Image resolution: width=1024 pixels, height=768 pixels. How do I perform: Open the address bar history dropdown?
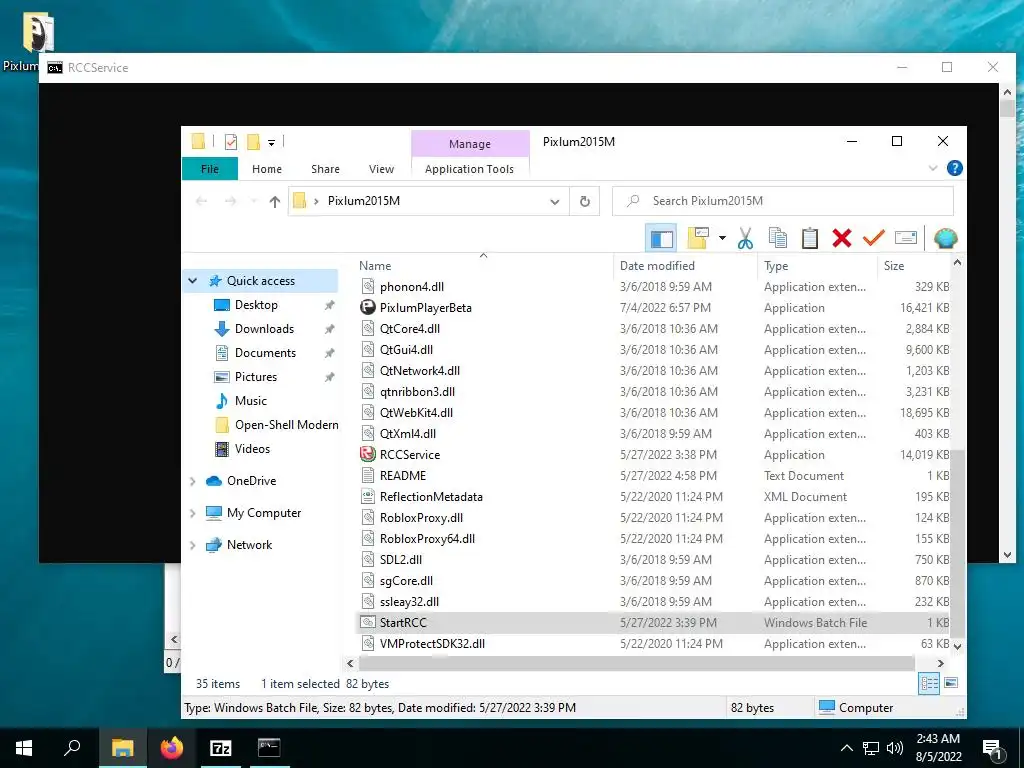[x=554, y=202]
